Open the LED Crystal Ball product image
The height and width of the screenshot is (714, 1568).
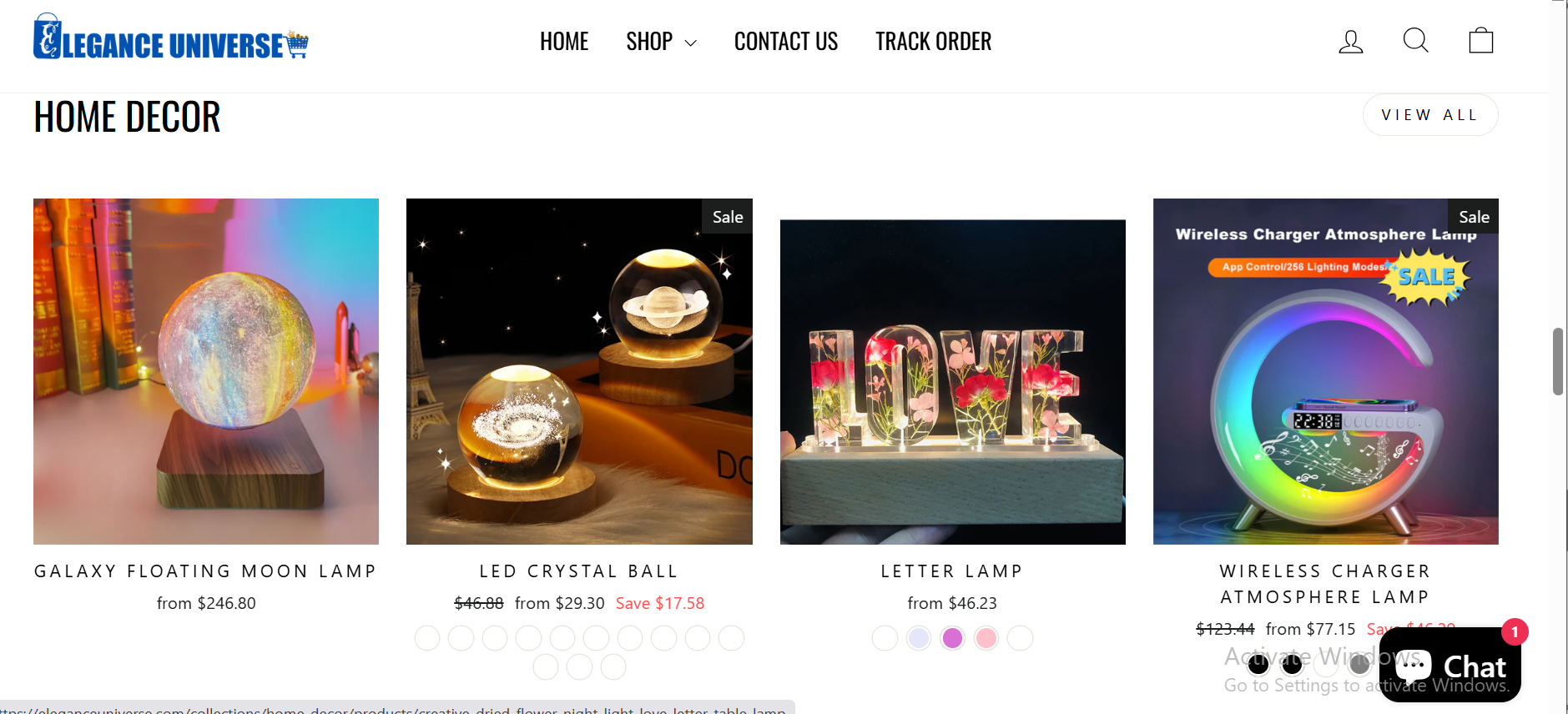[x=579, y=371]
